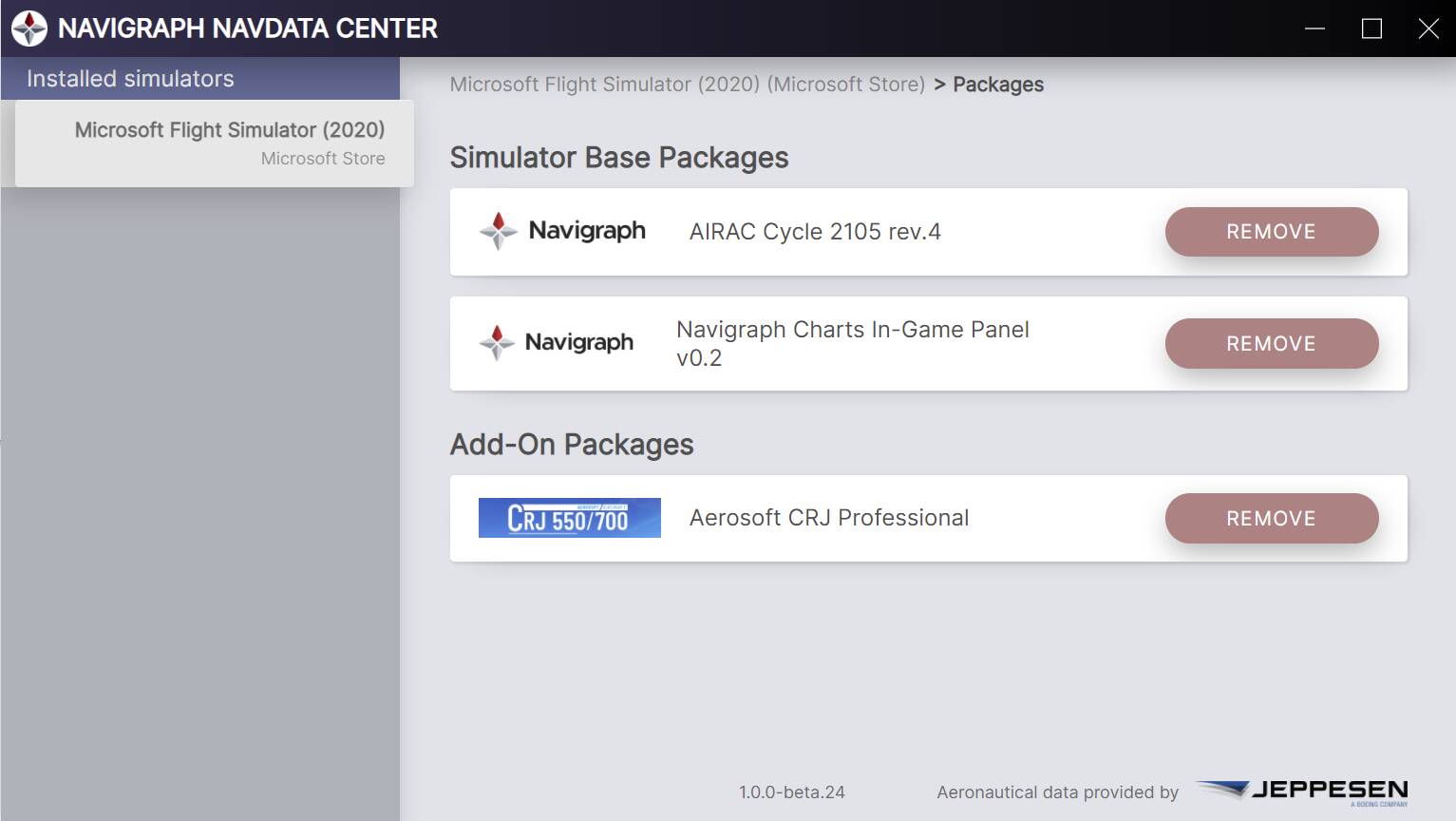Minimize the Navdata Center window
Image resolution: width=1456 pixels, height=821 pixels.
(1314, 29)
